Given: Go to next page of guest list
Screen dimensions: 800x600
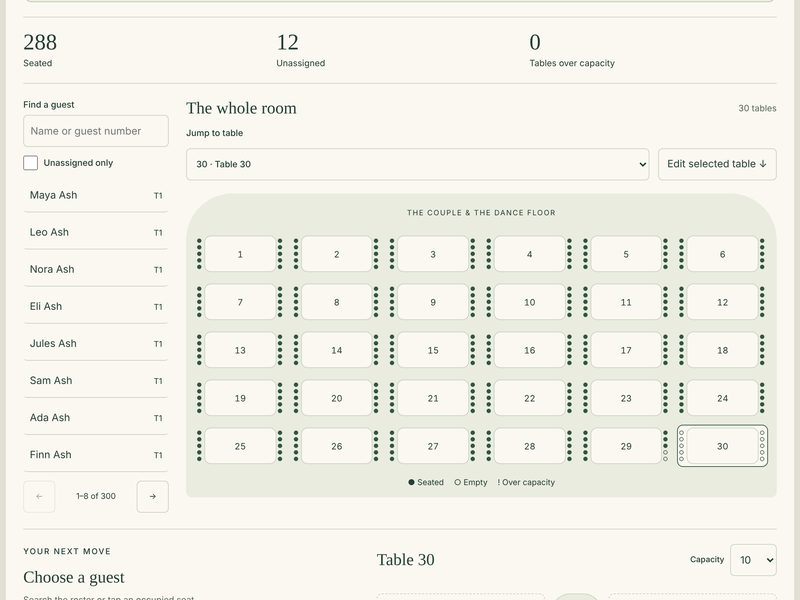Looking at the screenshot, I should [x=153, y=496].
